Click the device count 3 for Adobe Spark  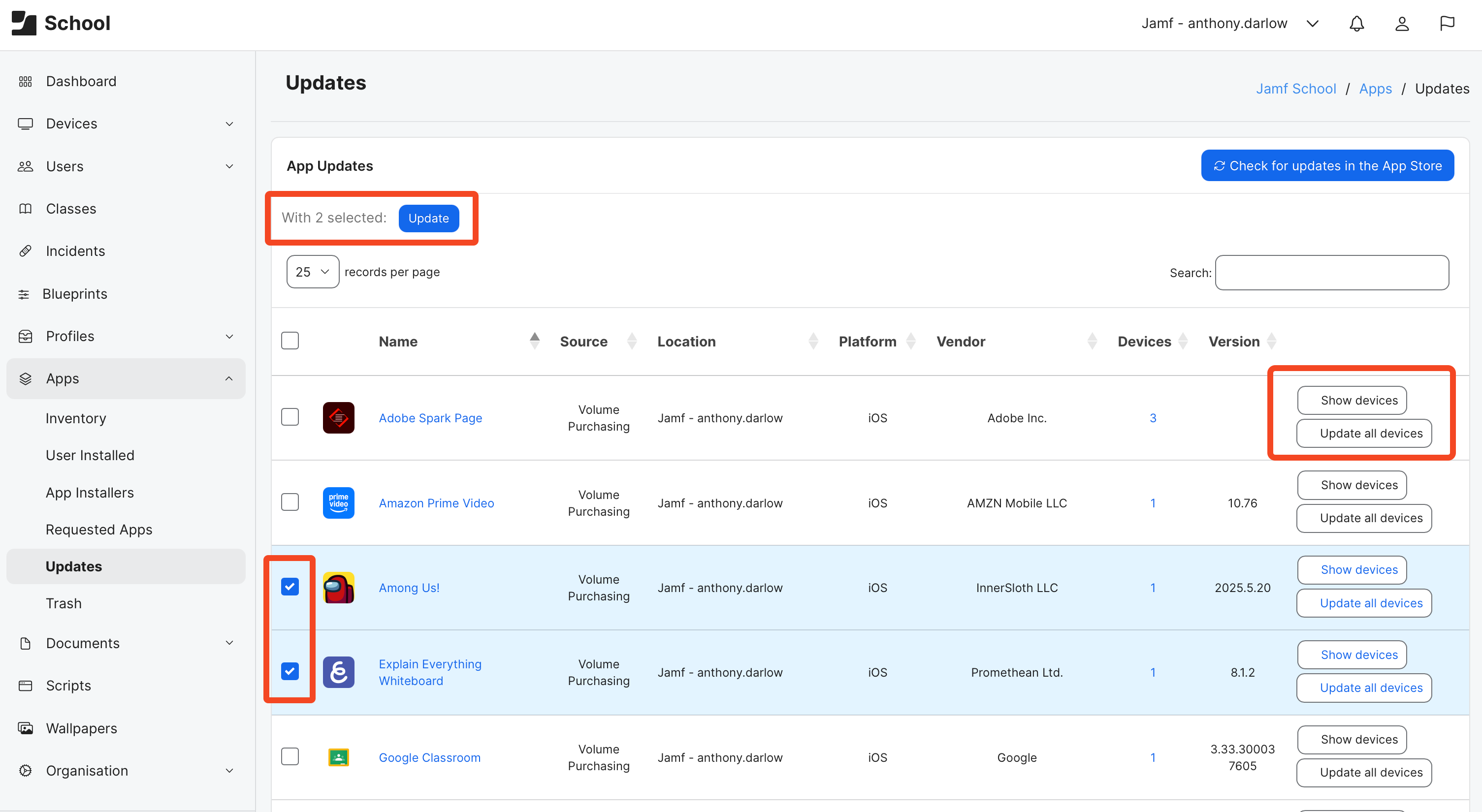[x=1153, y=418]
